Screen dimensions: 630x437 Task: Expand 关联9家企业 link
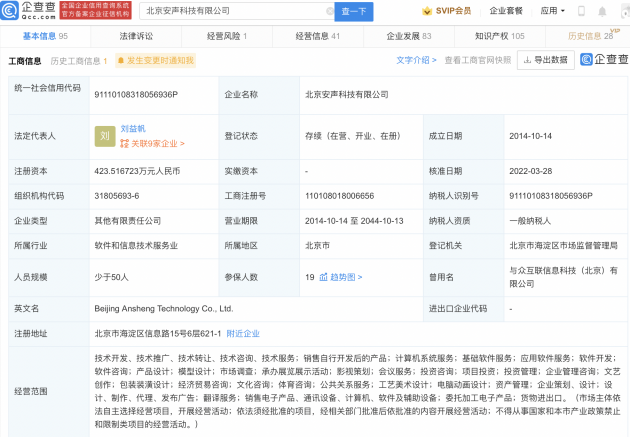tap(158, 143)
